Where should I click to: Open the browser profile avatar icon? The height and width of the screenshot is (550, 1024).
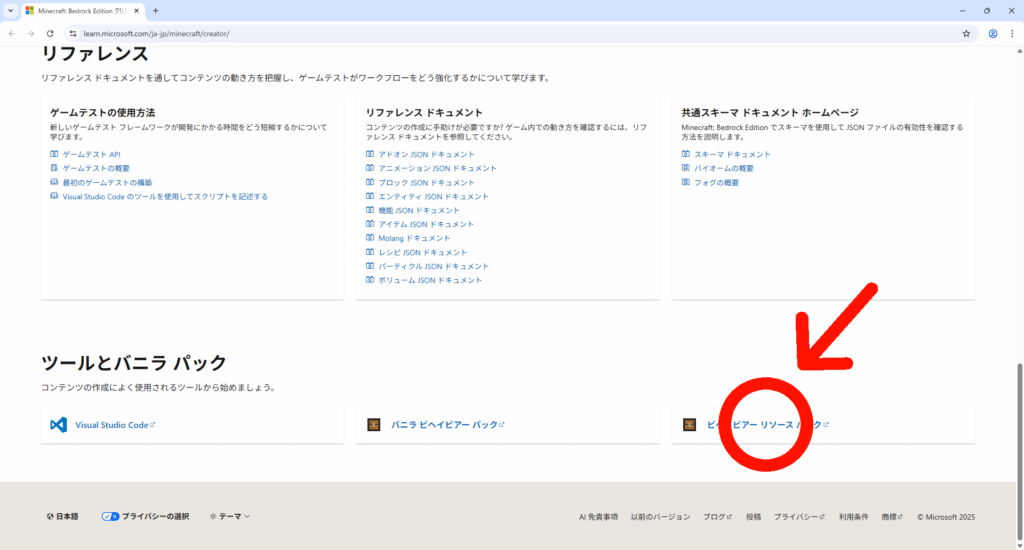(x=993, y=33)
